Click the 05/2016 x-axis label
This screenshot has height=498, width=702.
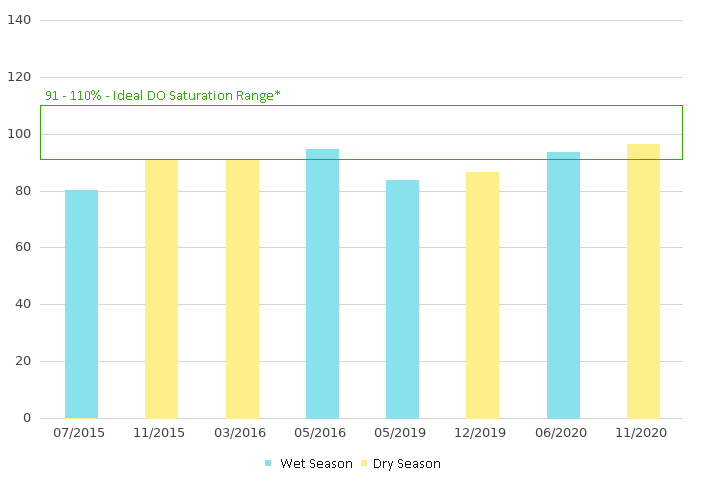pyautogui.click(x=322, y=433)
